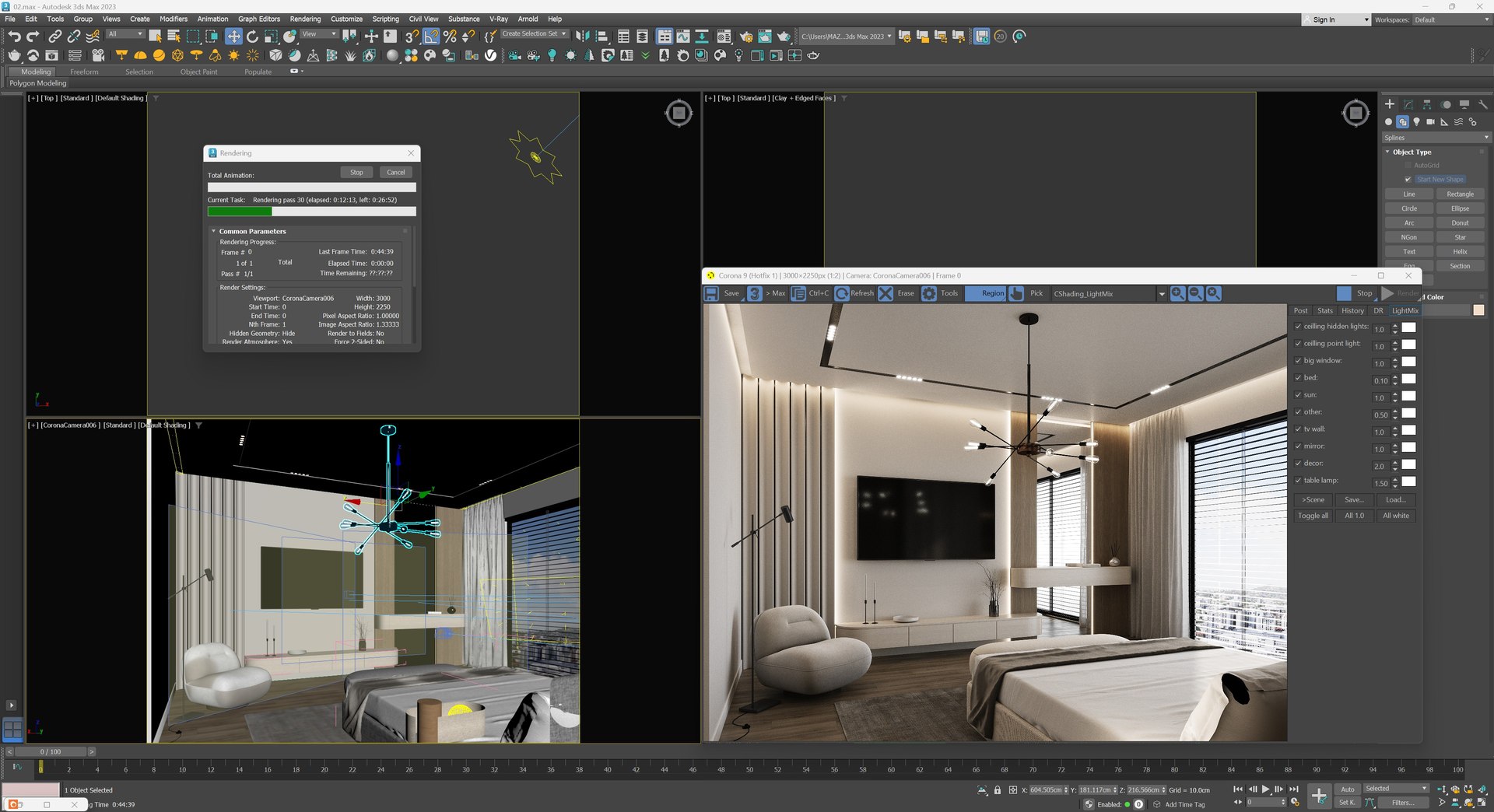The image size is (1494, 812).
Task: Click the Rectangle spline button
Action: [x=1460, y=194]
